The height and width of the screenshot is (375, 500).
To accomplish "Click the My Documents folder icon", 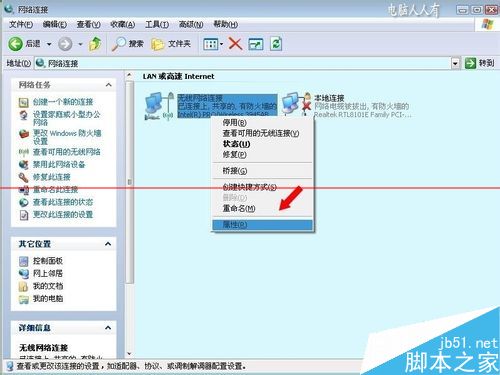I will (x=23, y=286).
